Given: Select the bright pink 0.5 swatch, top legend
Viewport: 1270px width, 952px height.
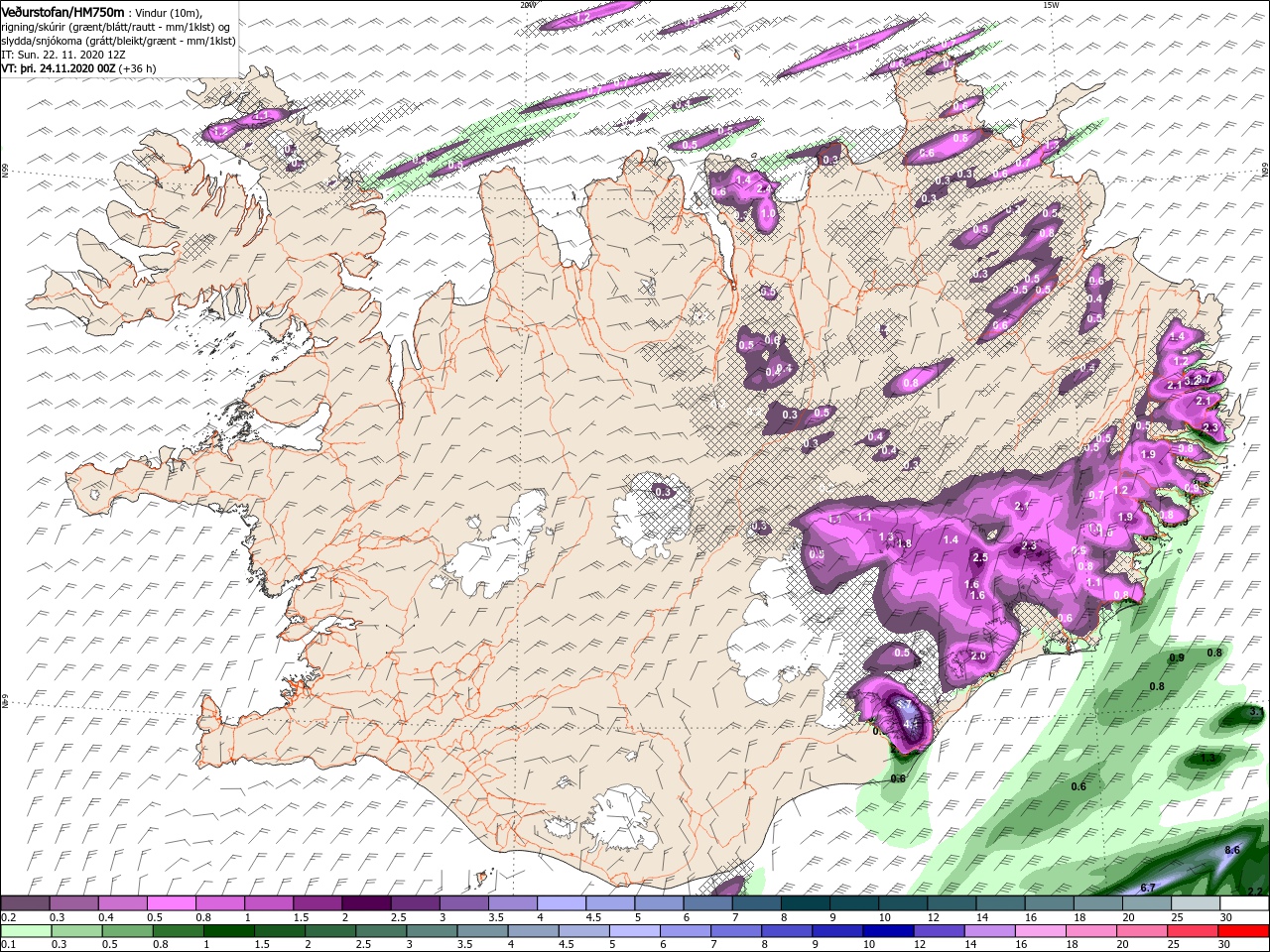Looking at the screenshot, I should click(x=172, y=902).
